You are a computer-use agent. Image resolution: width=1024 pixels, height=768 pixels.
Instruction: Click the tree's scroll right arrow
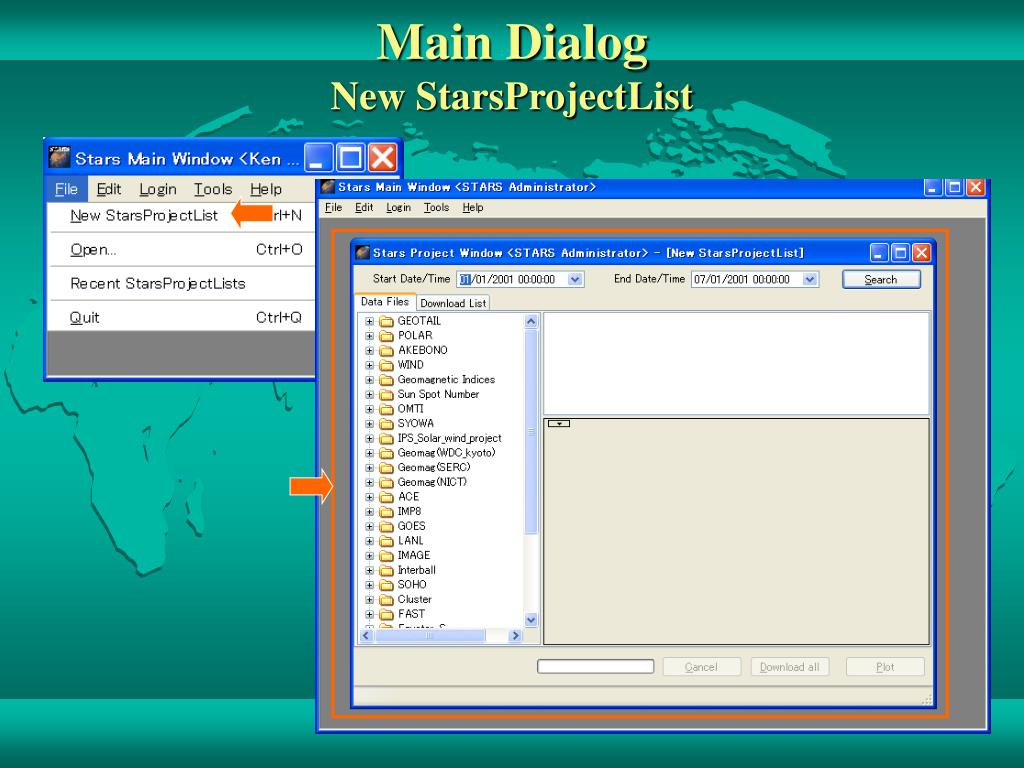(515, 635)
